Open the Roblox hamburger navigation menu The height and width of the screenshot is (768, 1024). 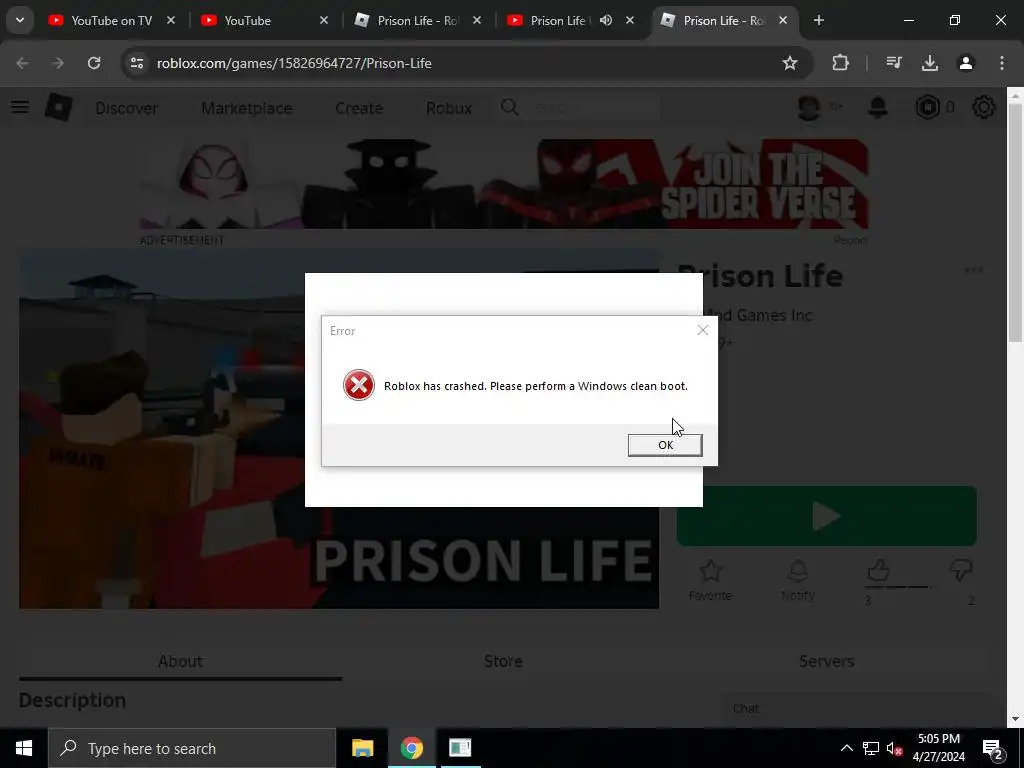tap(20, 107)
